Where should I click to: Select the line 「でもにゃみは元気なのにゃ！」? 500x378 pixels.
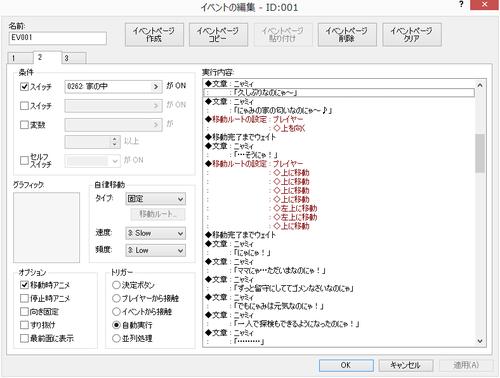tap(339, 306)
